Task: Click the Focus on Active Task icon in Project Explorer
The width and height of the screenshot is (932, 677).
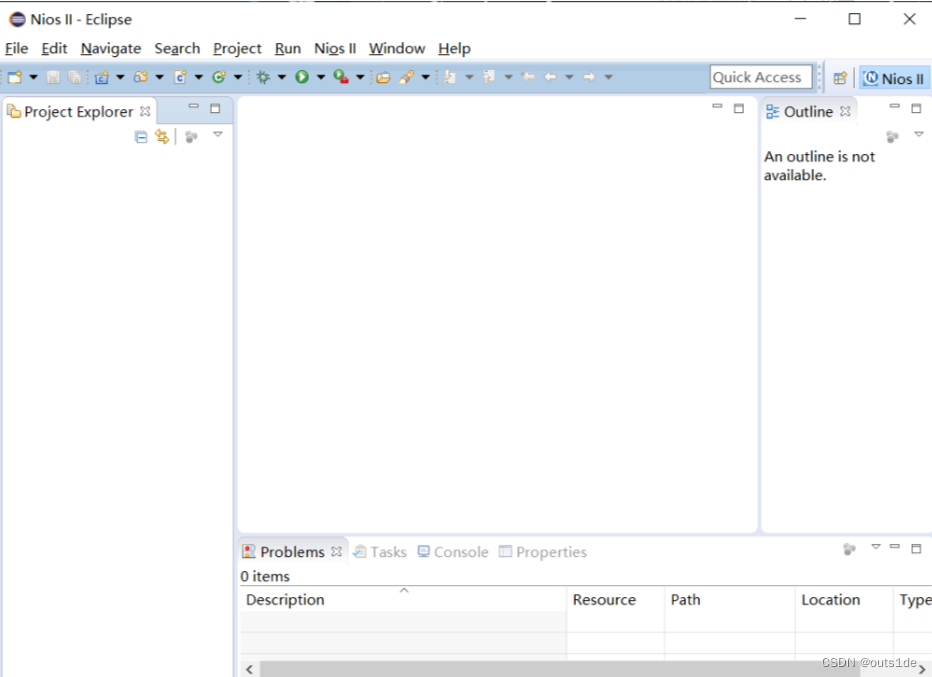Action: click(x=191, y=137)
